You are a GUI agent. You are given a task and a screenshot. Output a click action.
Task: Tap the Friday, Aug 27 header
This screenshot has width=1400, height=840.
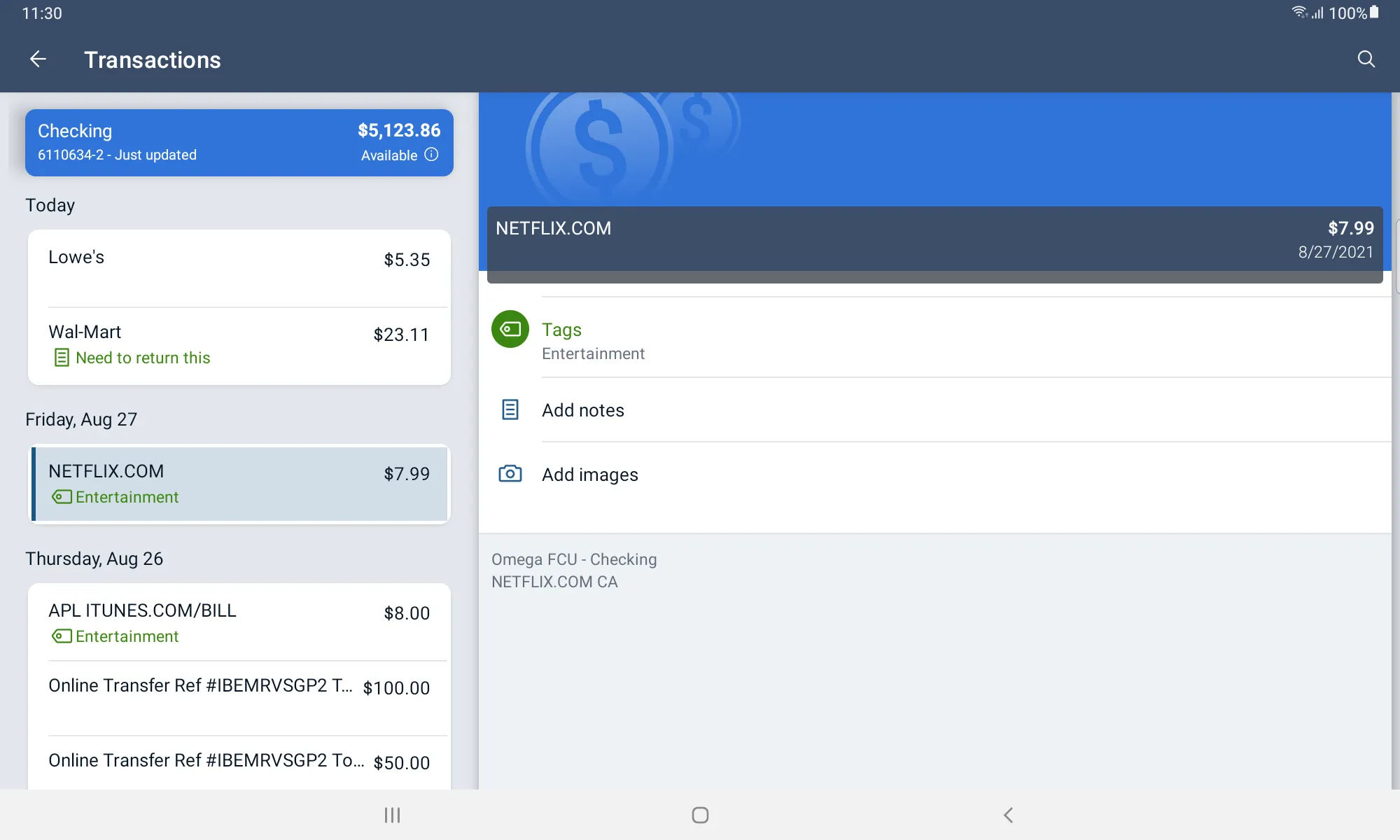(81, 419)
